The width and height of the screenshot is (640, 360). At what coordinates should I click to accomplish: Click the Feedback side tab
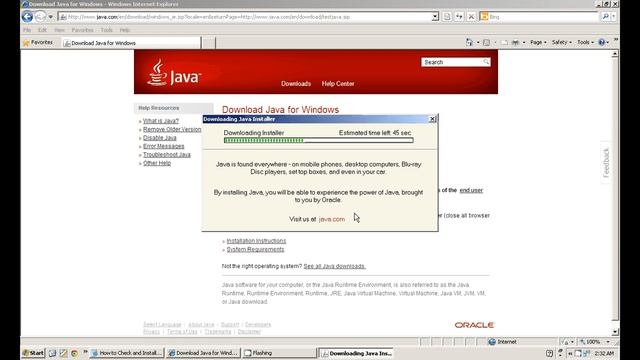click(606, 162)
